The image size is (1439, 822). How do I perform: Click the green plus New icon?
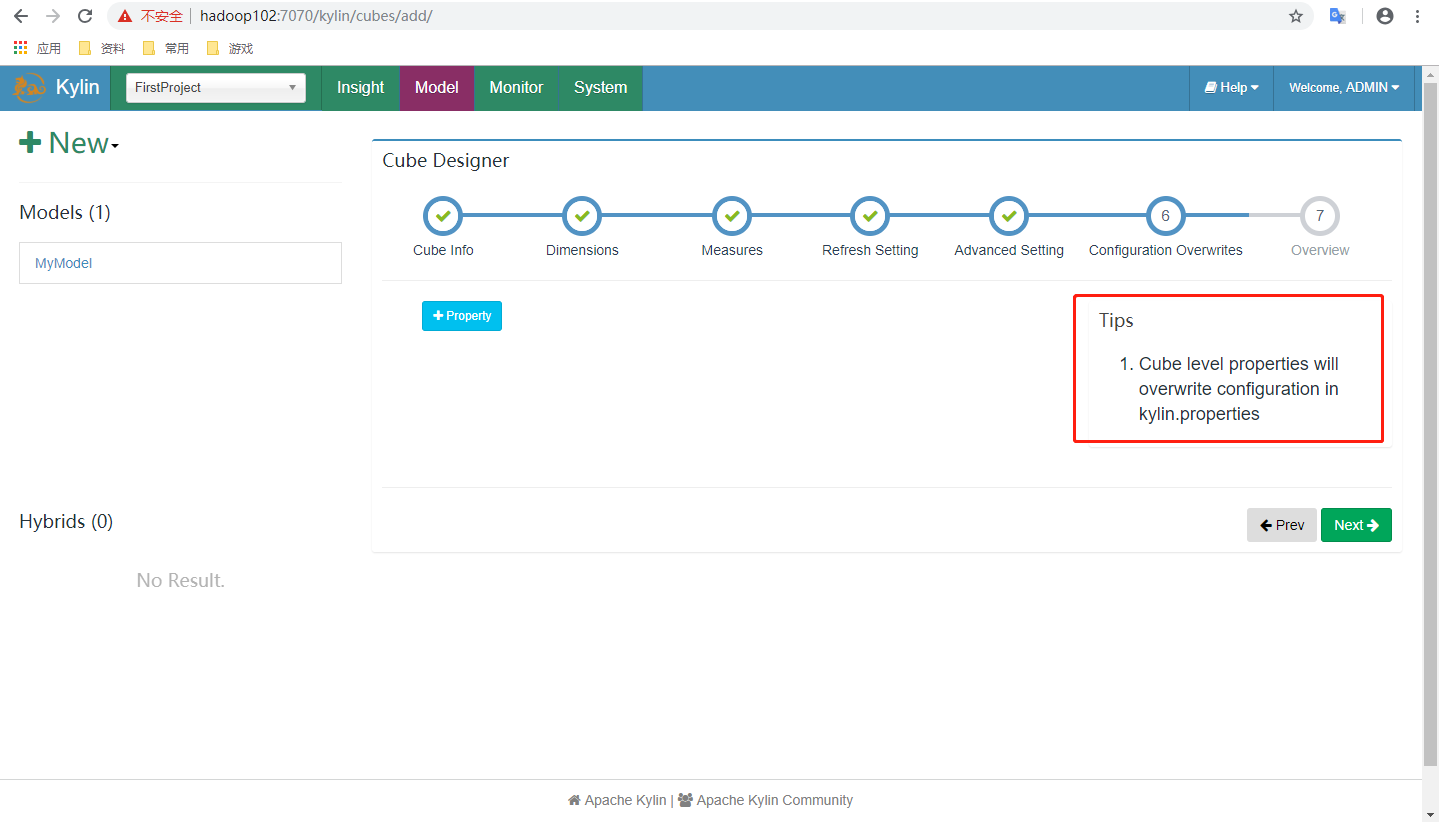[30, 143]
